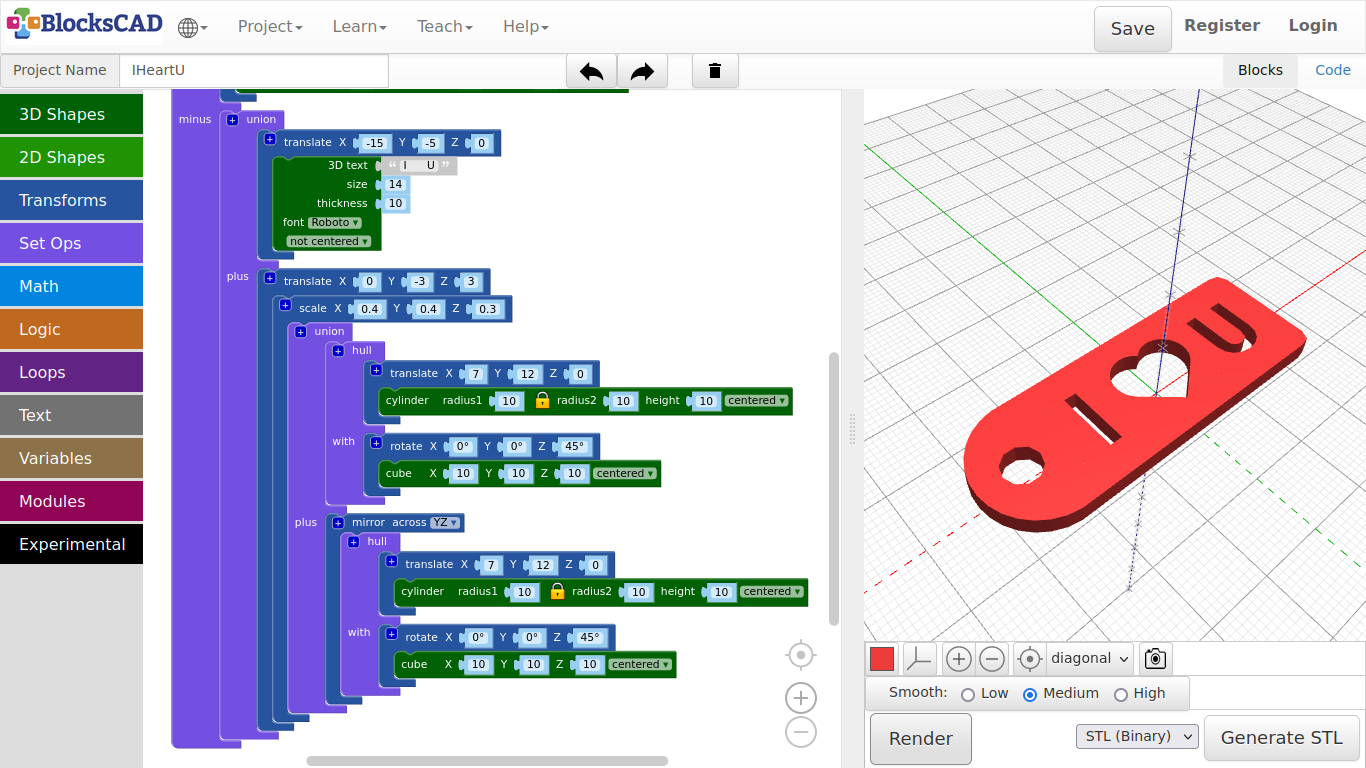
Task: Click the trash can delete icon
Action: coord(715,71)
